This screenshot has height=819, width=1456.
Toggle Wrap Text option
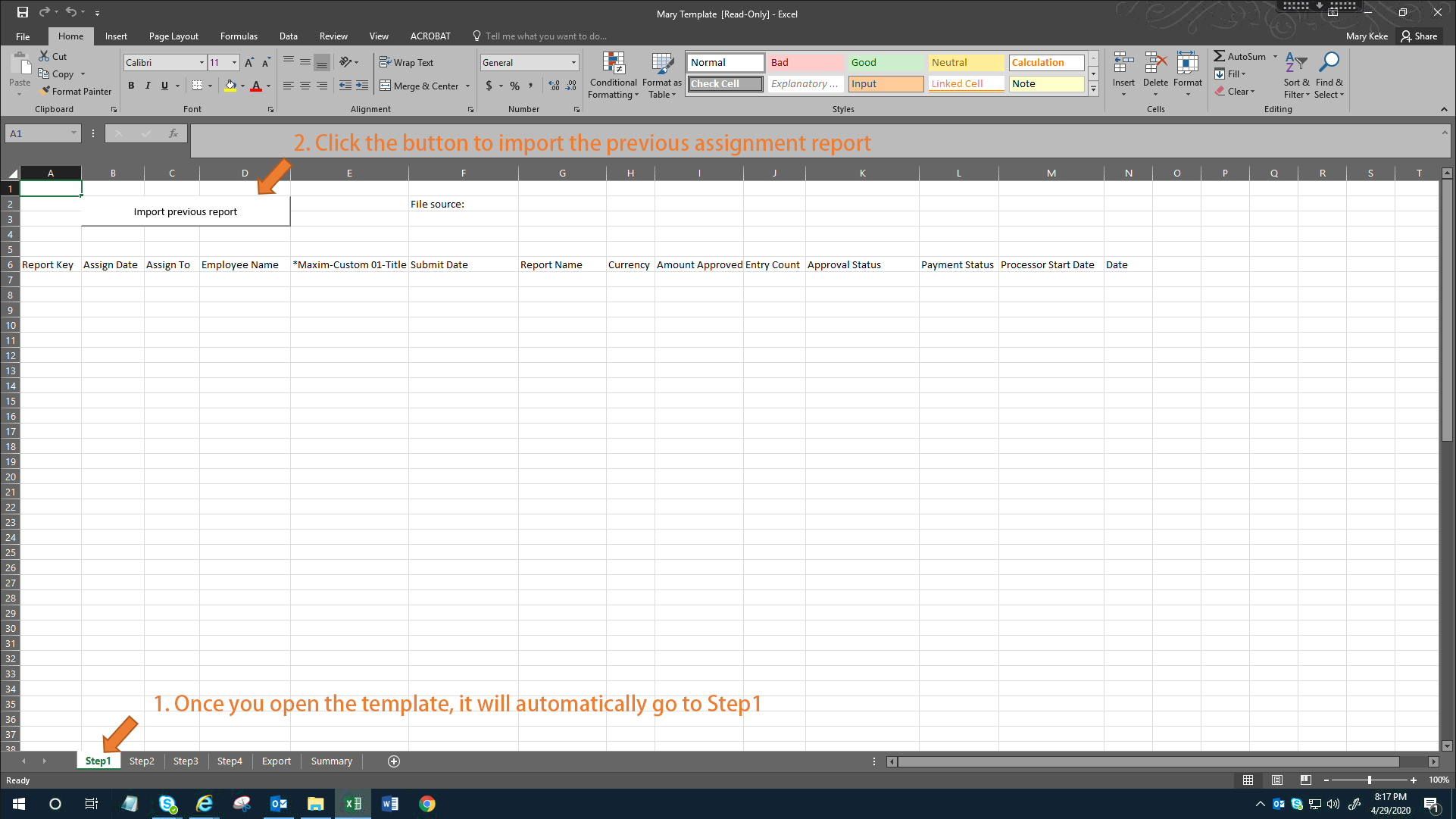[406, 63]
